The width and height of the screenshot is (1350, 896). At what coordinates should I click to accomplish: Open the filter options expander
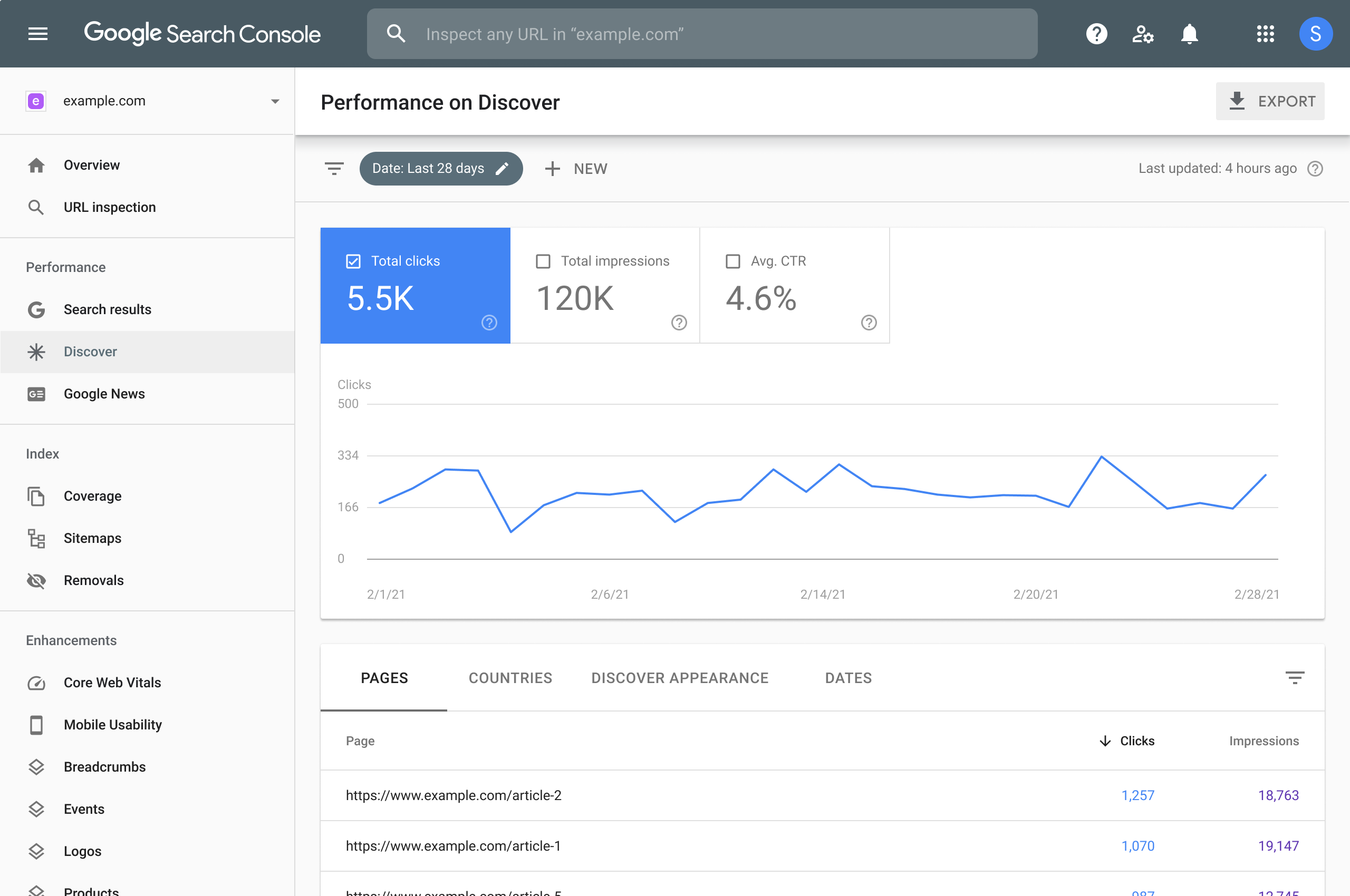pos(334,168)
